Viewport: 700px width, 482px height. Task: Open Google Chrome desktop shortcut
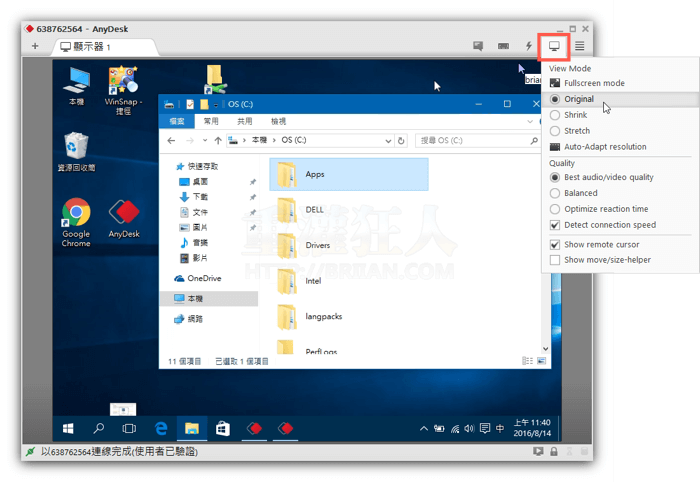click(76, 222)
